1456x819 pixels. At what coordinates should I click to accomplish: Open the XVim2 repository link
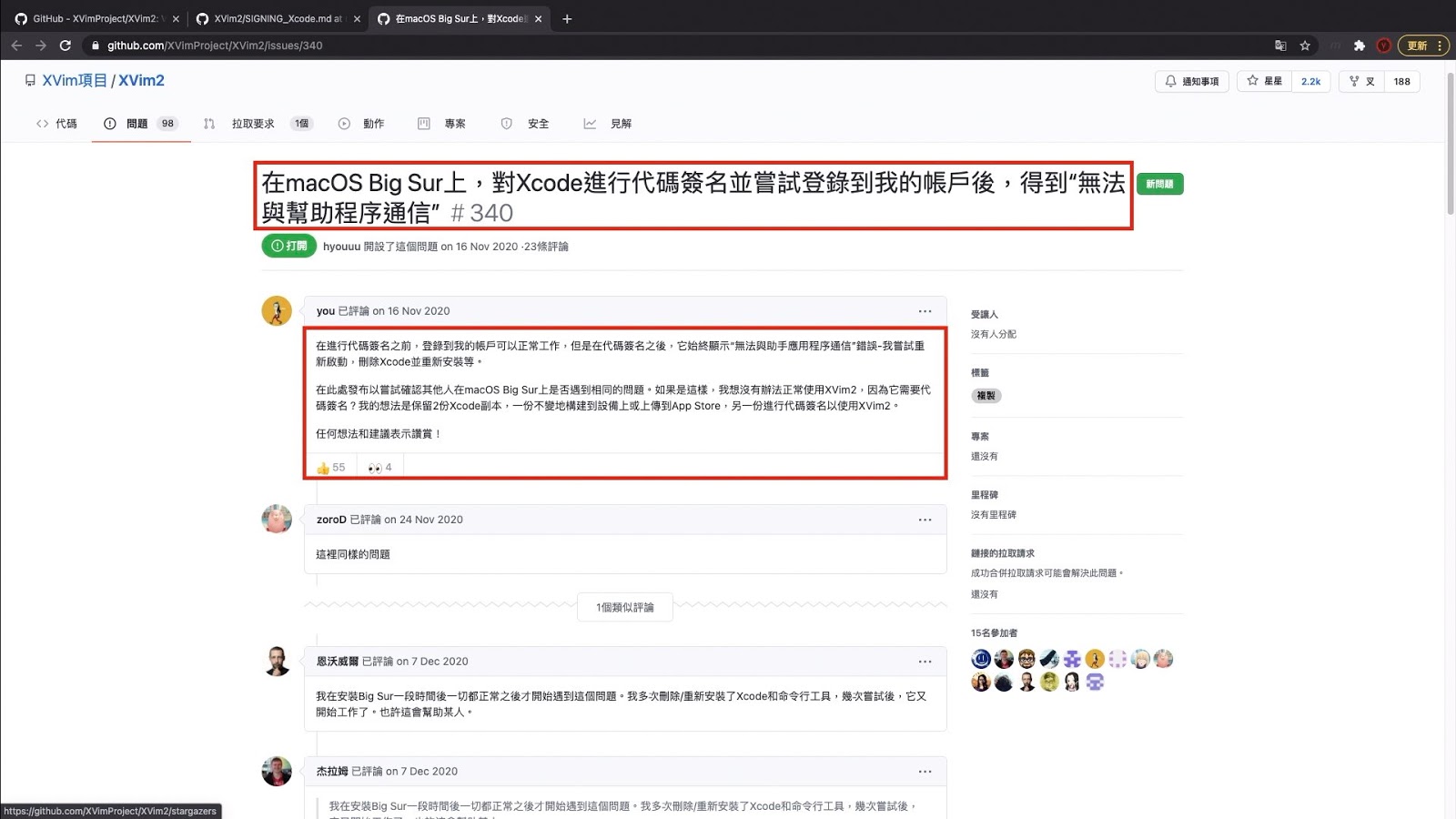(x=141, y=81)
